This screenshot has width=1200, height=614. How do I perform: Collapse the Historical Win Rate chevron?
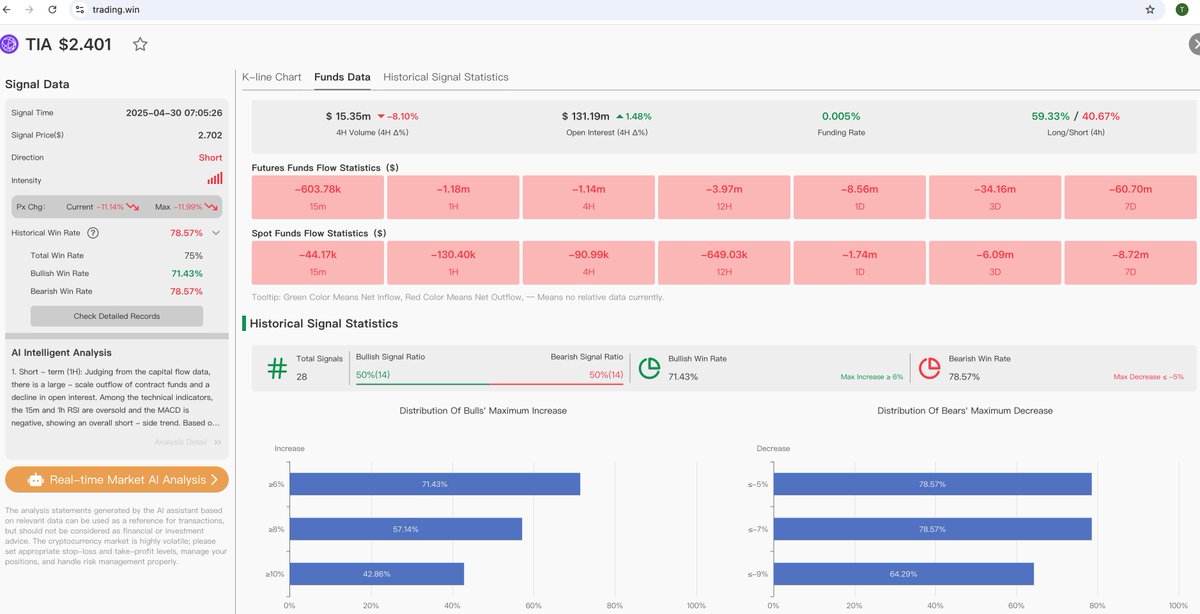[215, 233]
